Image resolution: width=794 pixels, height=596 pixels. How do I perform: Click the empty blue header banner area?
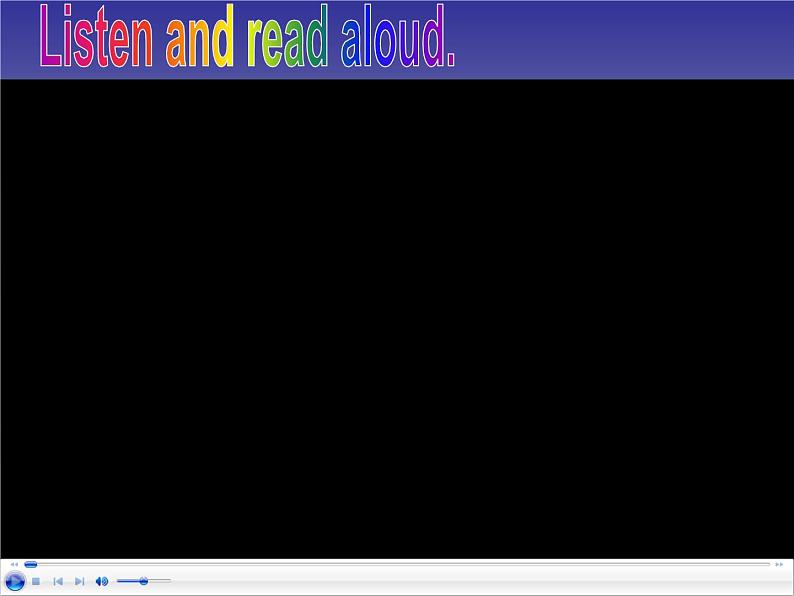point(620,40)
